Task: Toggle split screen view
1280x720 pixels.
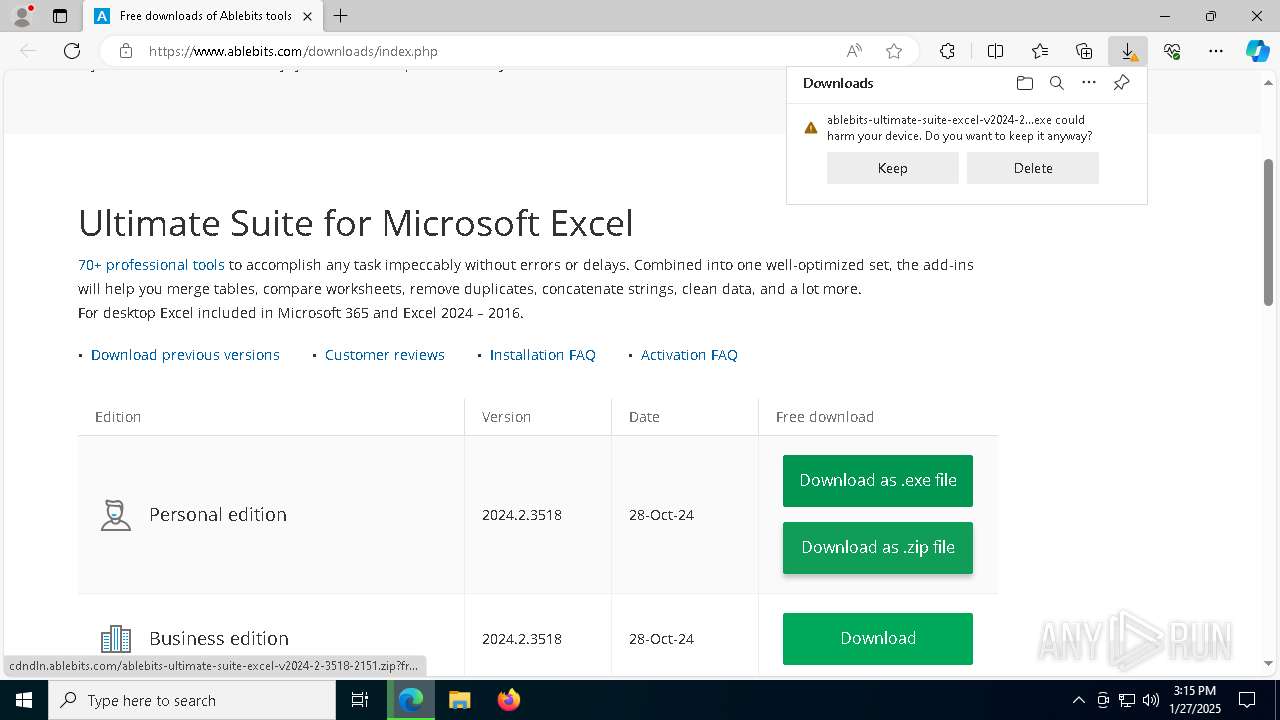Action: click(x=995, y=51)
